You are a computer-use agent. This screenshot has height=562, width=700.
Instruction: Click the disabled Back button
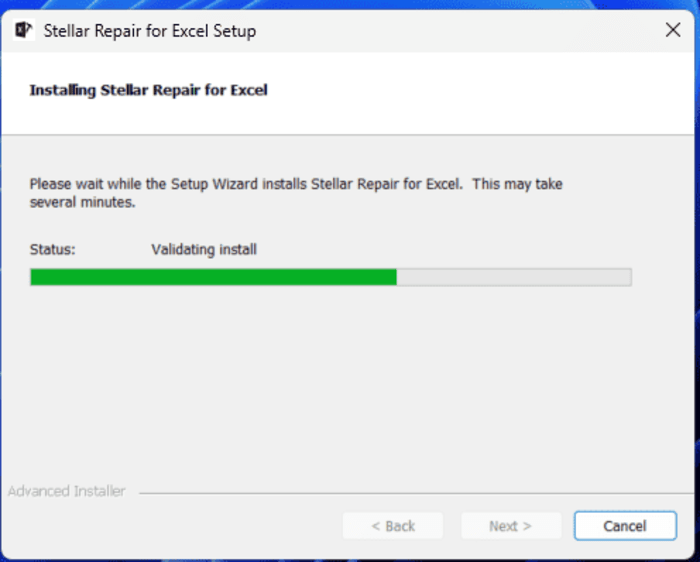[x=393, y=526]
